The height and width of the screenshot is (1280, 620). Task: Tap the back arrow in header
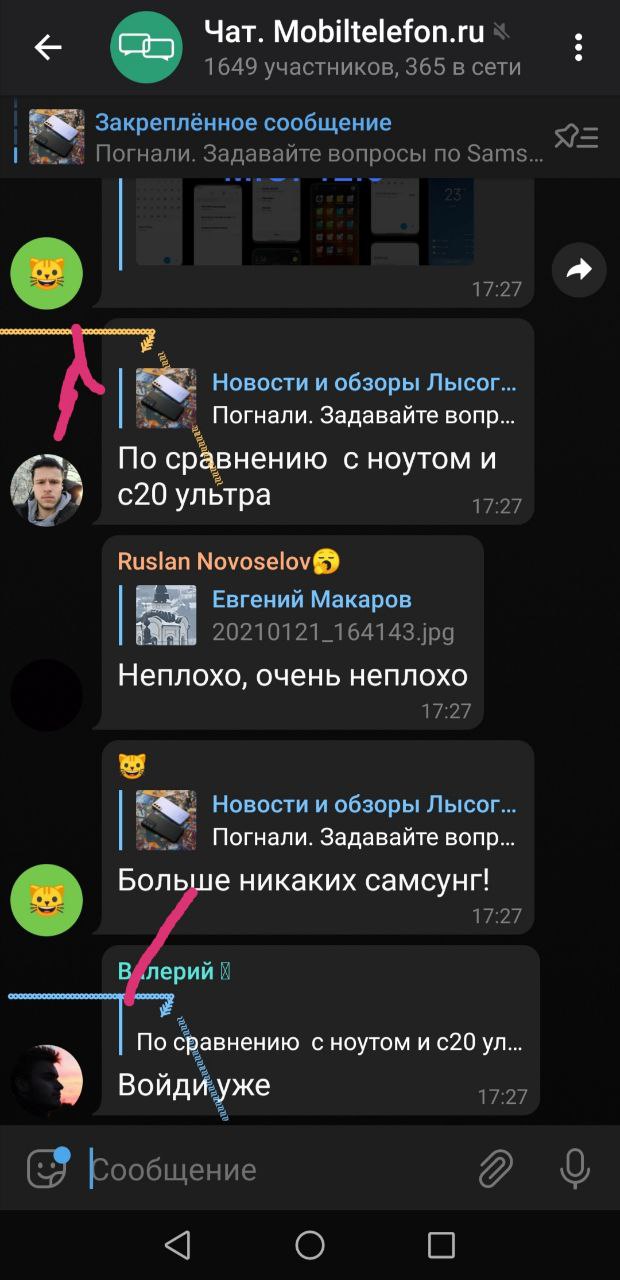pos(48,47)
